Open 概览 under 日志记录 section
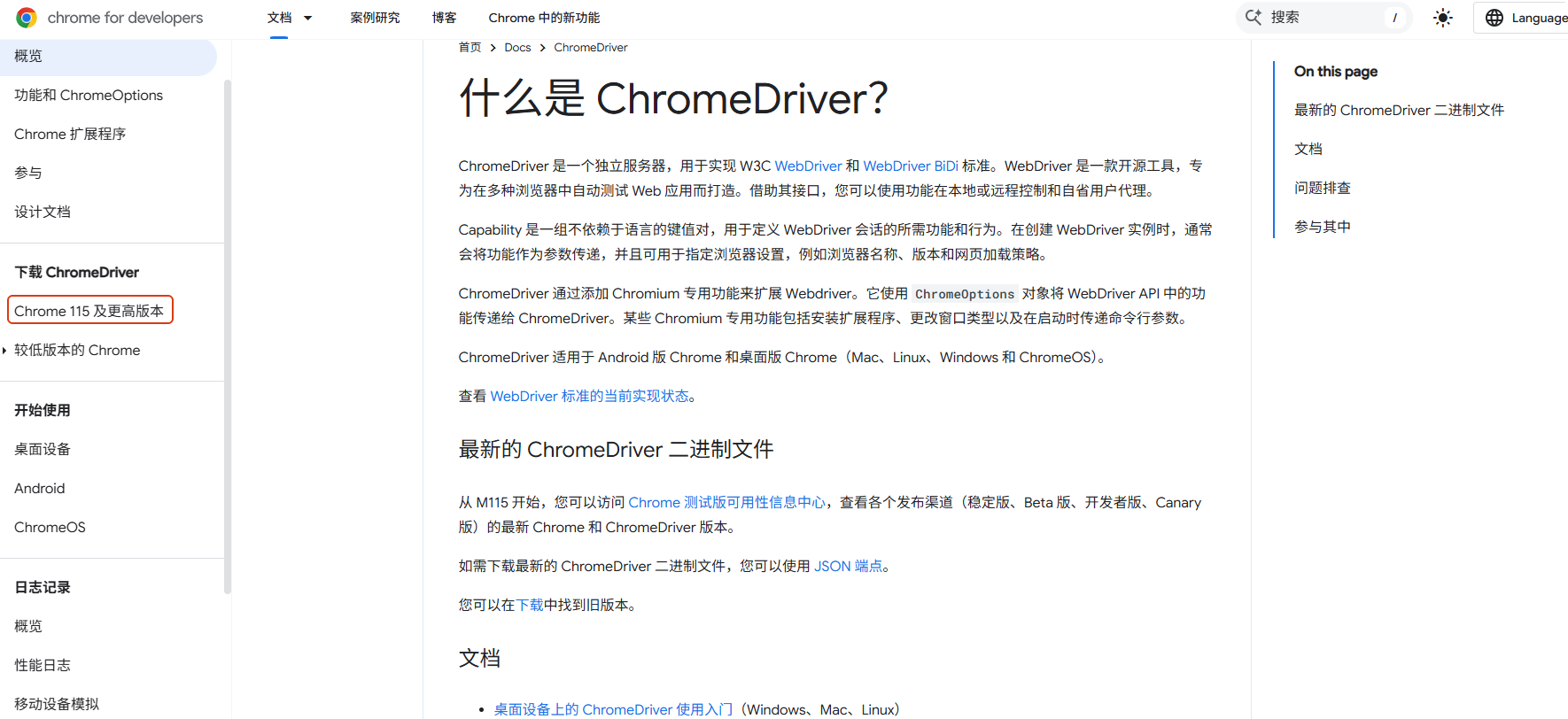Viewport: 1568px width, 719px height. click(x=28, y=626)
